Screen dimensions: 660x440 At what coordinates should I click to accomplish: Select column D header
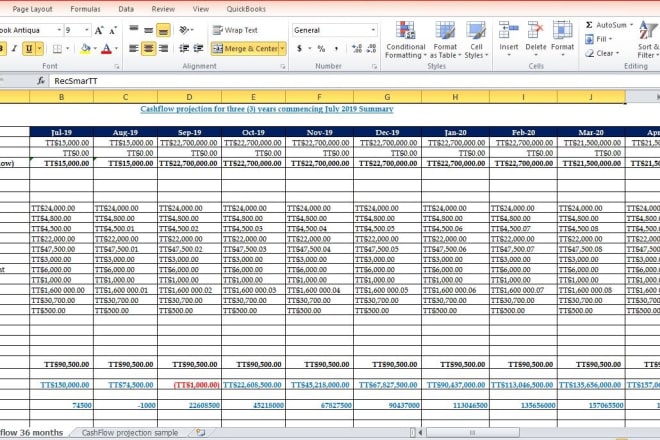tap(189, 97)
